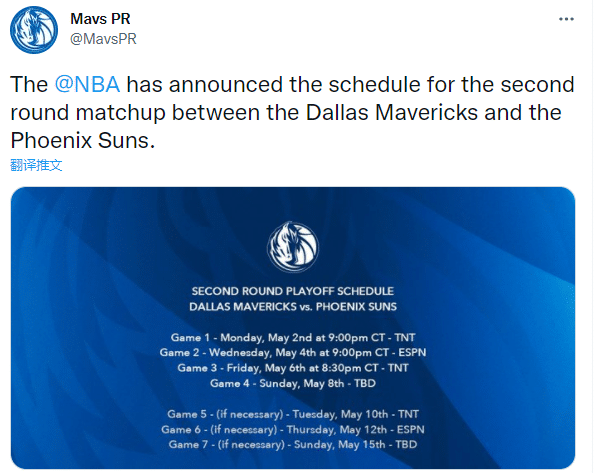Click the @MavsPR handle
The width and height of the screenshot is (595, 473).
pyautogui.click(x=103, y=39)
